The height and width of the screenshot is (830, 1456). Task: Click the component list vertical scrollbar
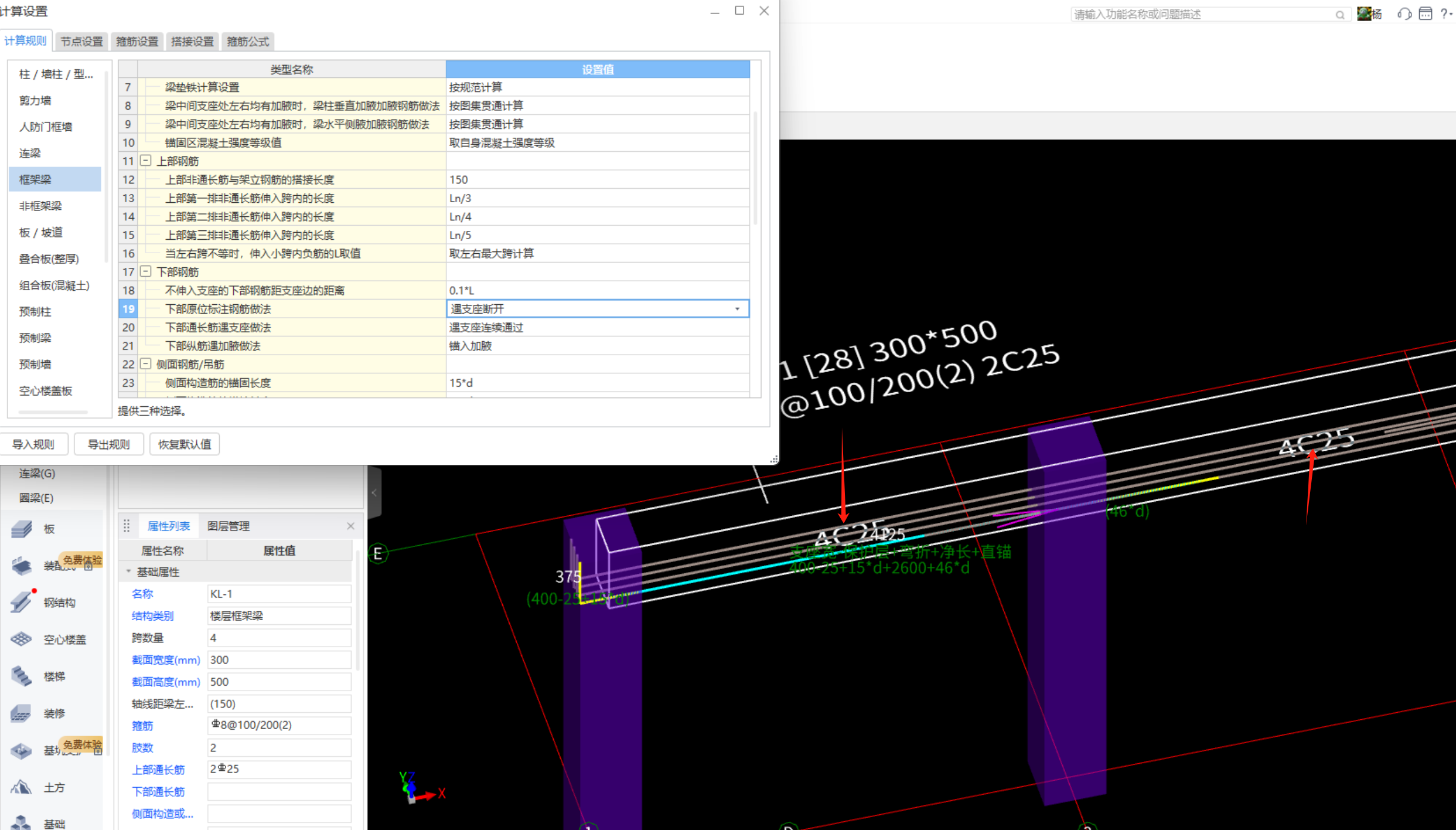(x=106, y=167)
